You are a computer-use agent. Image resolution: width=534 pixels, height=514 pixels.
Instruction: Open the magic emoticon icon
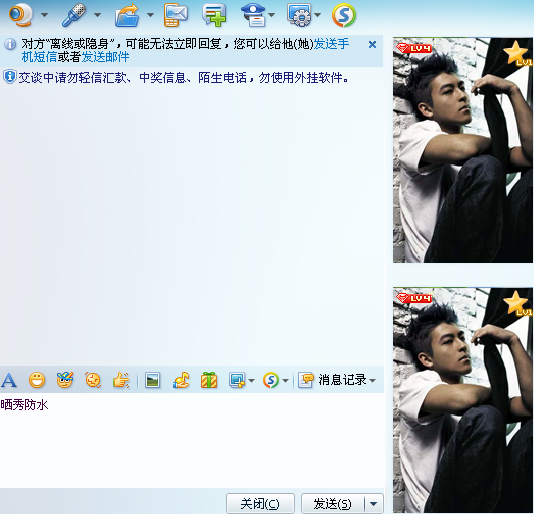(x=65, y=380)
